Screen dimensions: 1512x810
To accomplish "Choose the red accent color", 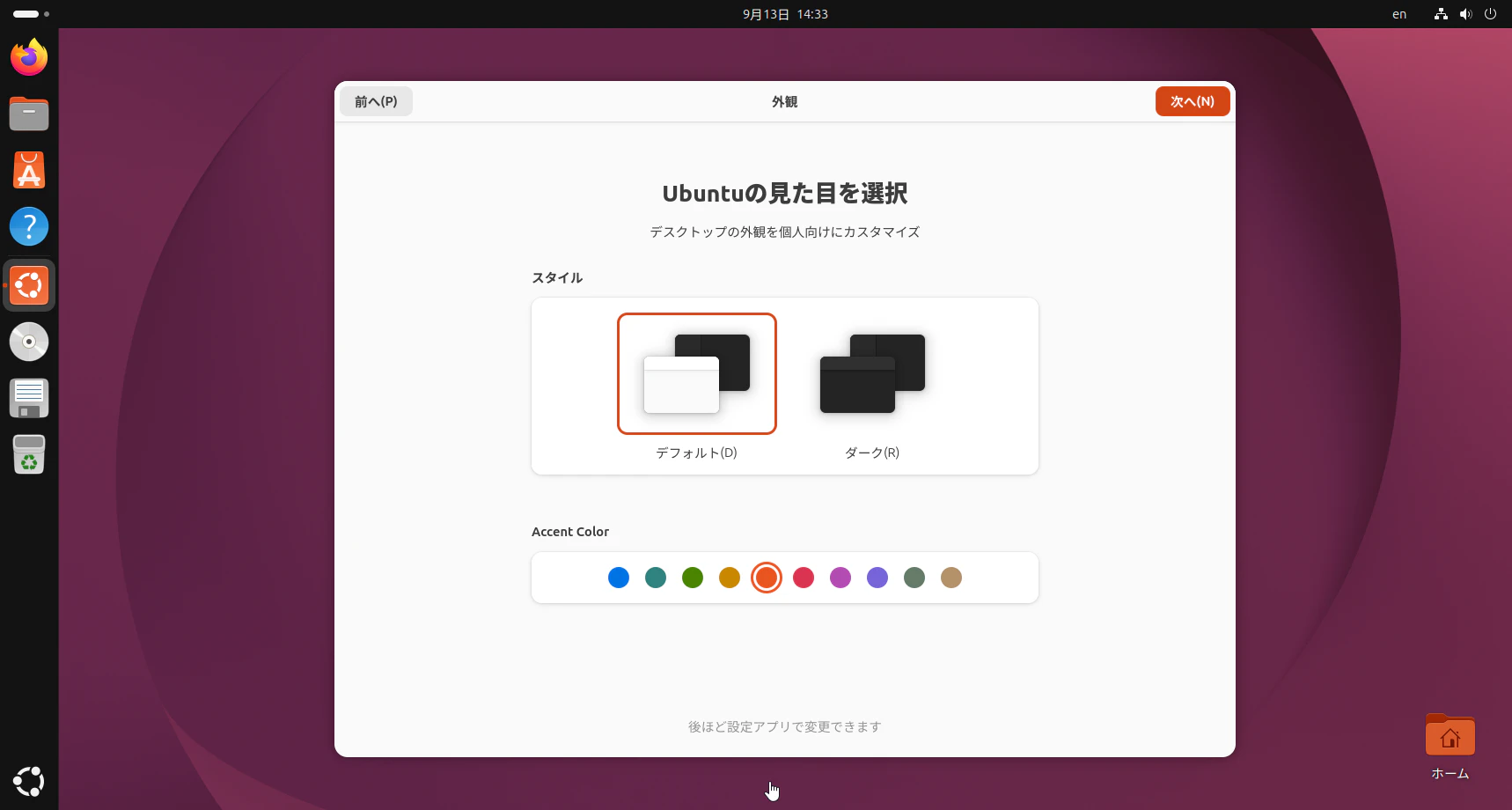I will [x=804, y=578].
